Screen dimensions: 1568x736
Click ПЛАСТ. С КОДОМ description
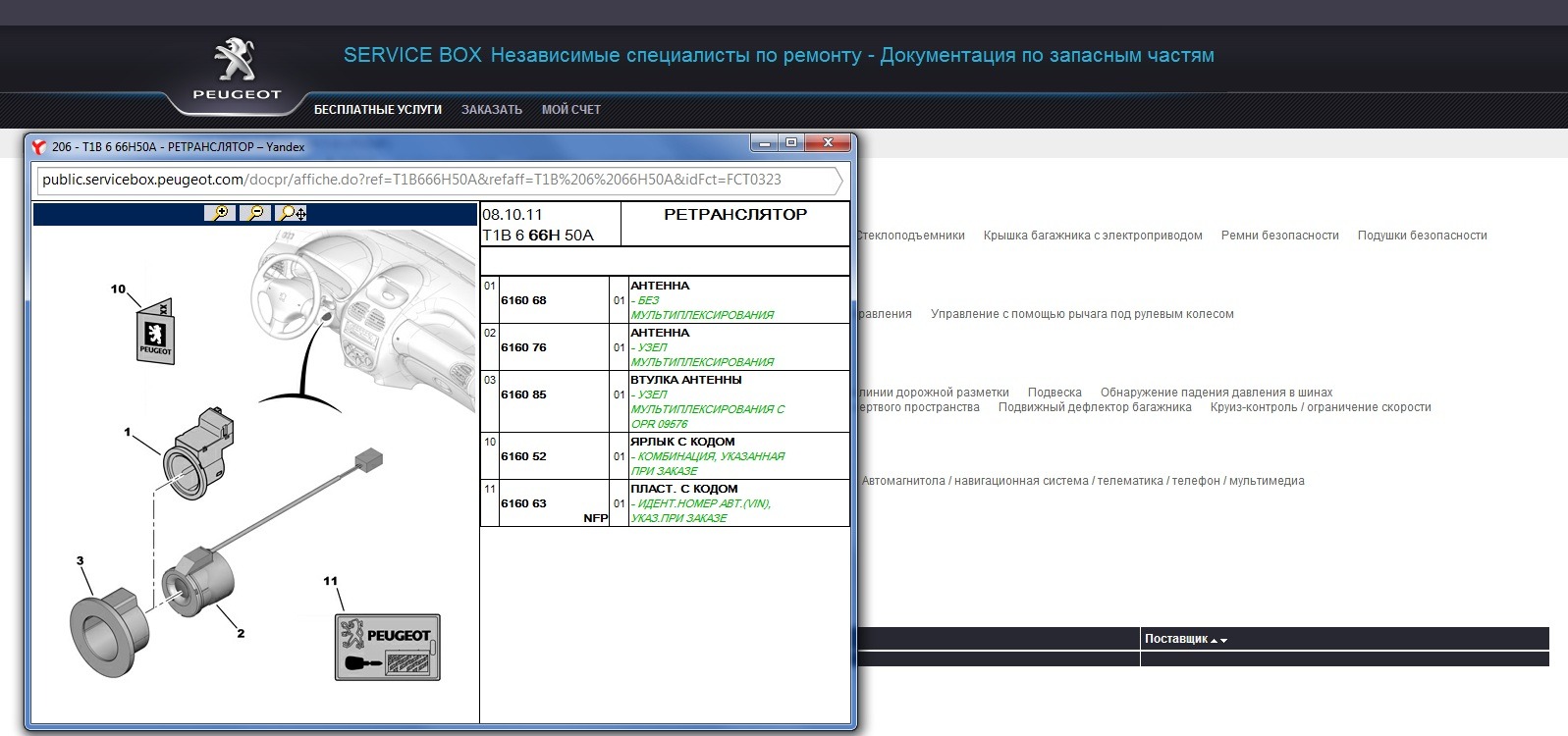point(684,489)
